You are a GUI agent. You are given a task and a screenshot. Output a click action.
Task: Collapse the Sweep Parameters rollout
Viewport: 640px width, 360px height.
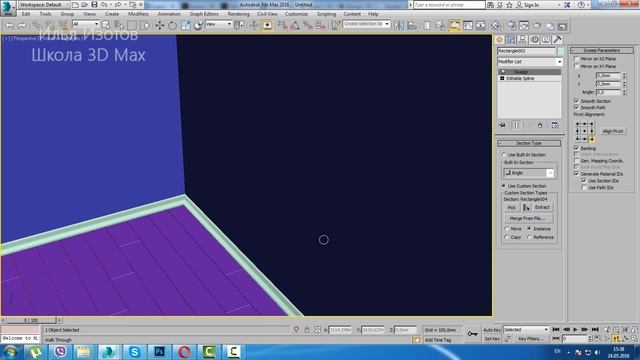tap(602, 50)
